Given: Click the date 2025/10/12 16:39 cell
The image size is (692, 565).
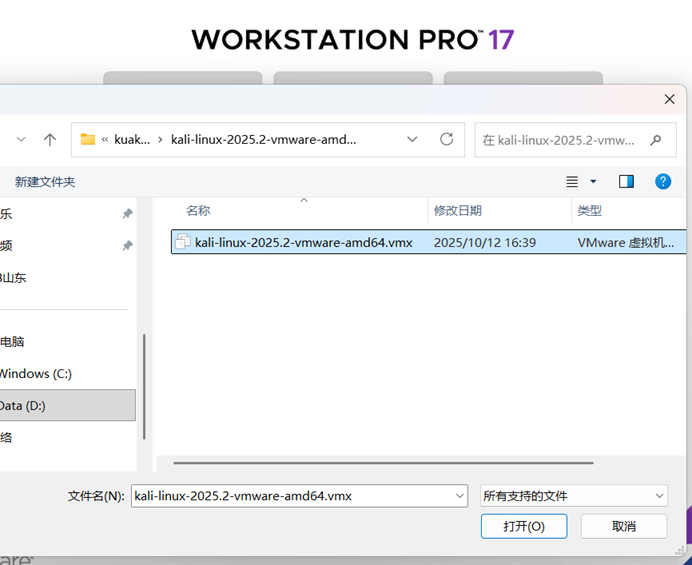Looking at the screenshot, I should coord(485,242).
